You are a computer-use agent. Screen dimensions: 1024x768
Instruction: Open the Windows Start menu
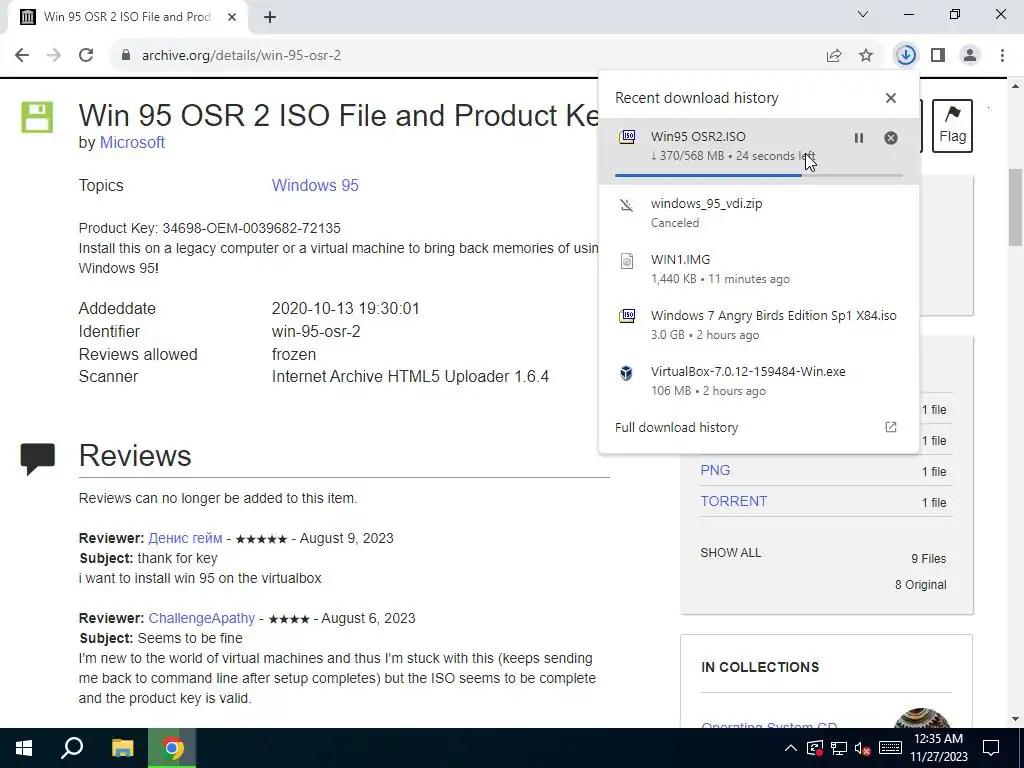point(24,748)
